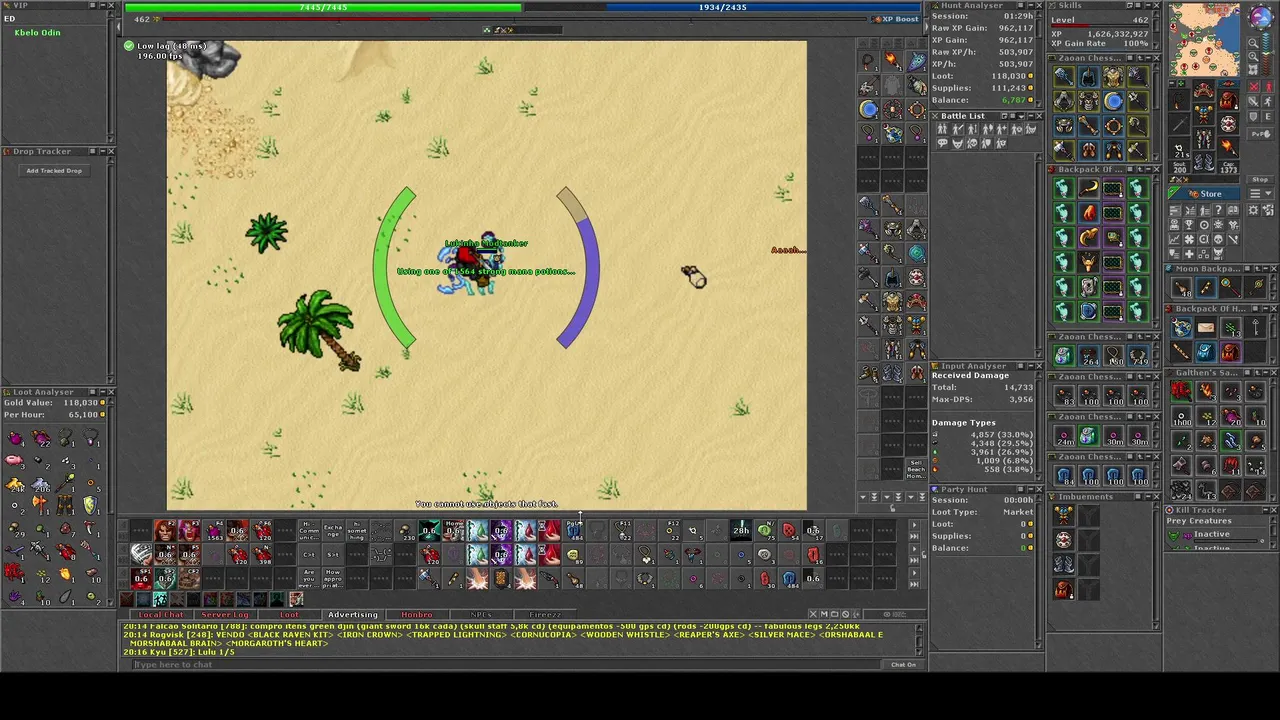Viewport: 1280px width, 720px height.
Task: Select the key item in Backpack Of H
Action: [1256, 327]
